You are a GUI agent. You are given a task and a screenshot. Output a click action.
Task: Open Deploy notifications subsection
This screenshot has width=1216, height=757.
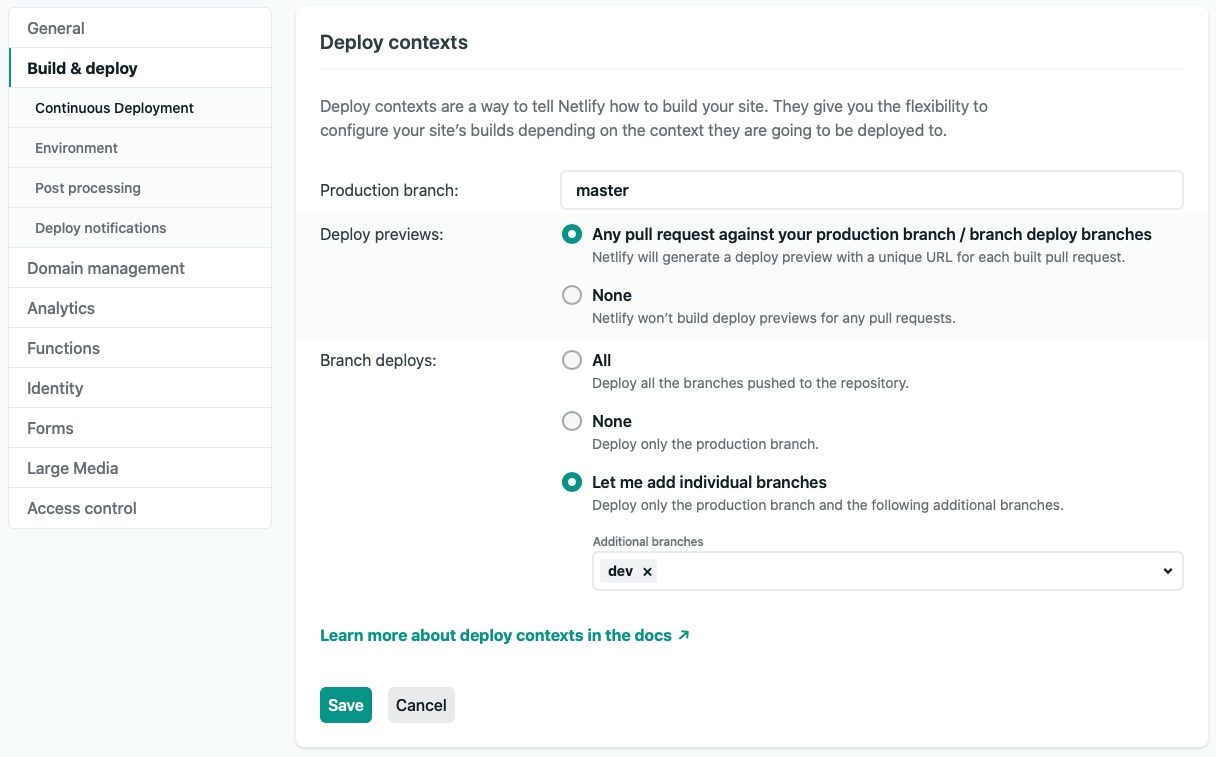pos(100,228)
